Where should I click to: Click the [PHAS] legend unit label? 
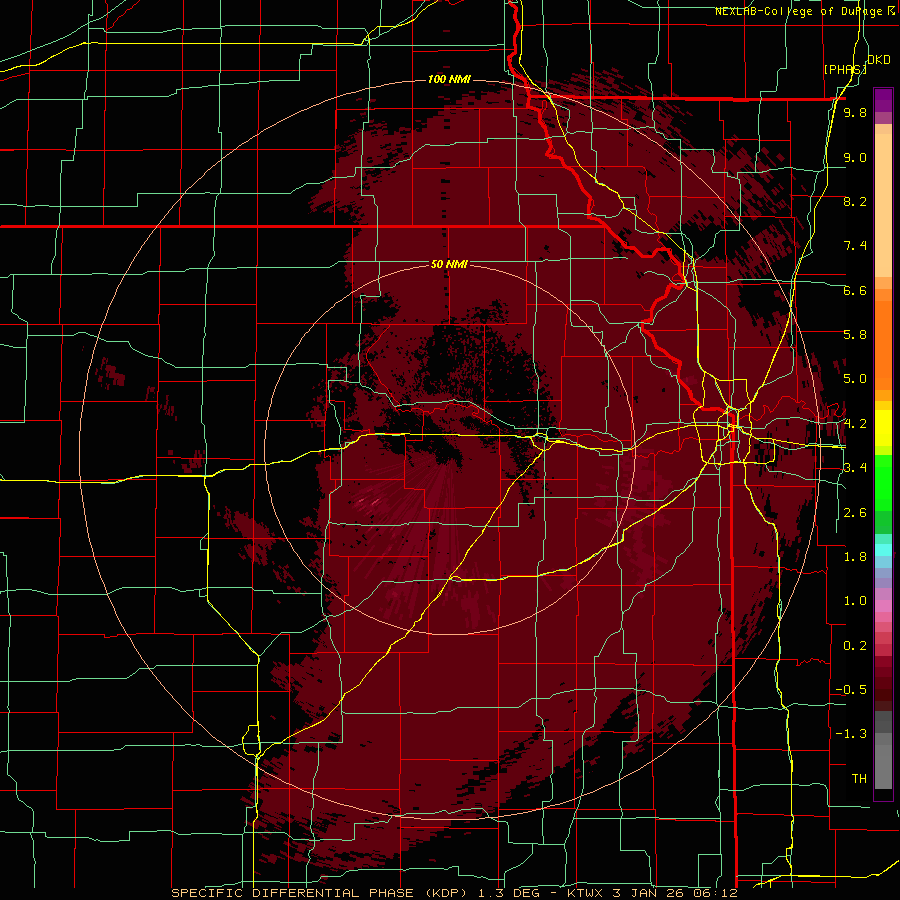tap(845, 69)
